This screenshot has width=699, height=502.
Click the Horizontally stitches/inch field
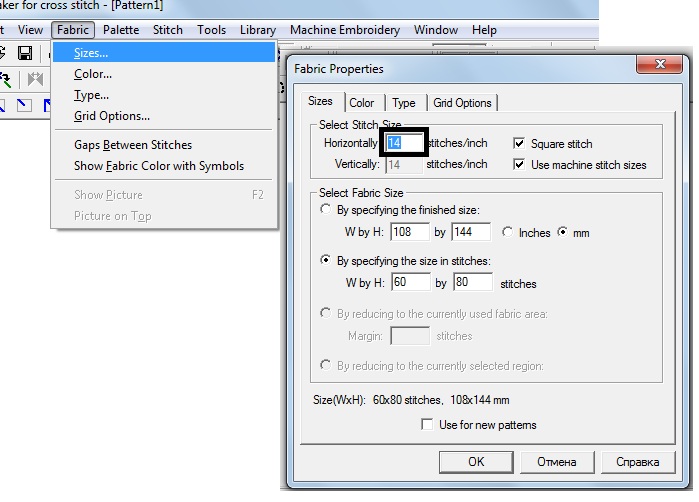(404, 143)
